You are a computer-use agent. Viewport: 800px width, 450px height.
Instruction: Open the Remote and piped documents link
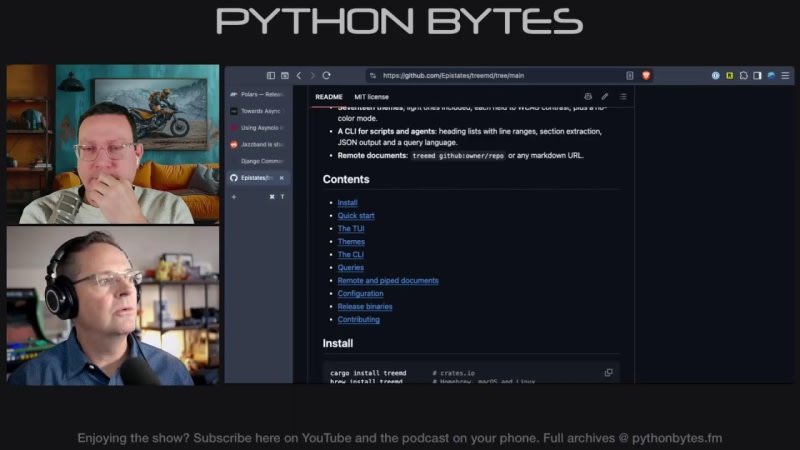pos(388,281)
